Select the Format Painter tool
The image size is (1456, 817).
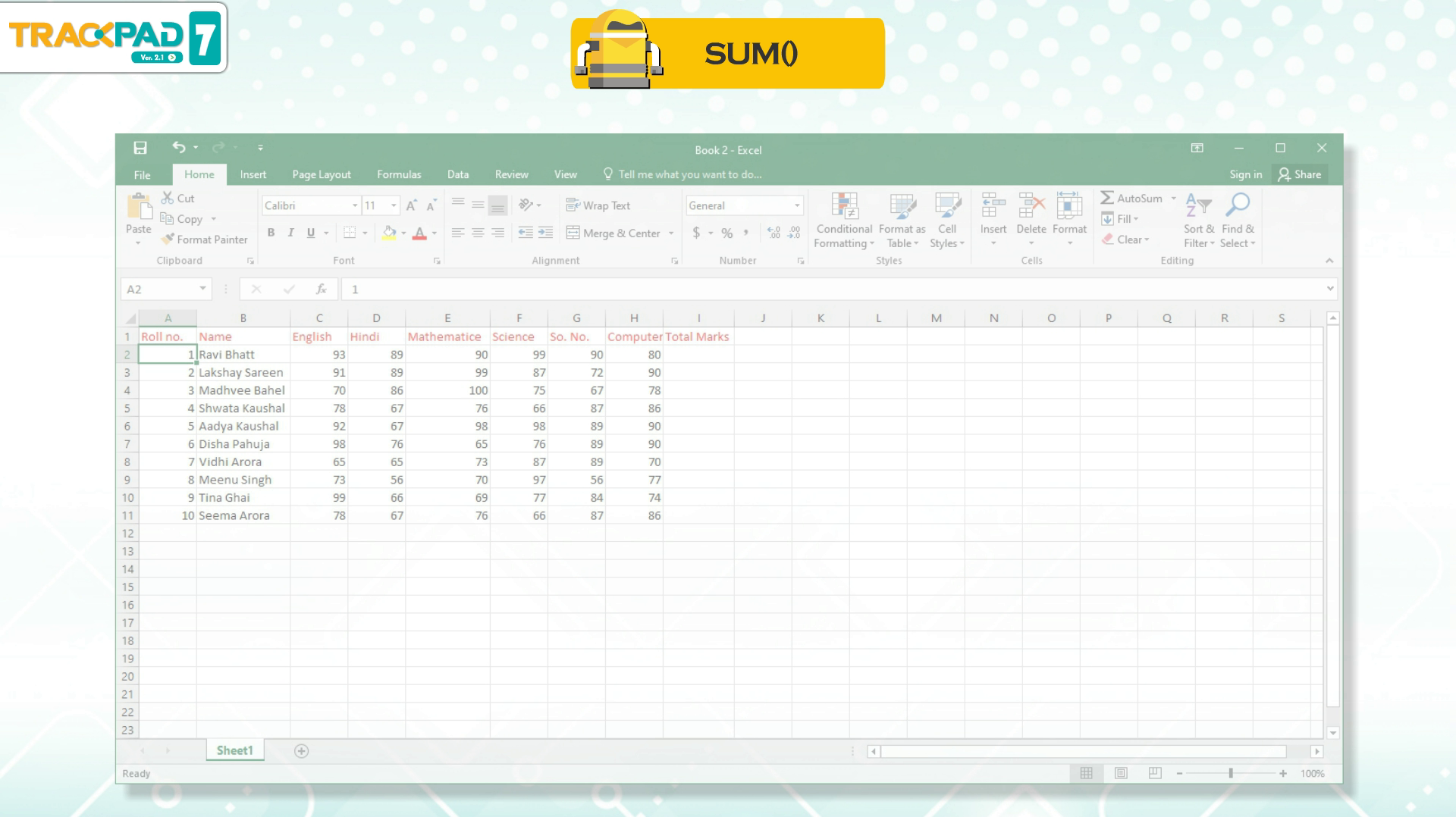point(204,239)
